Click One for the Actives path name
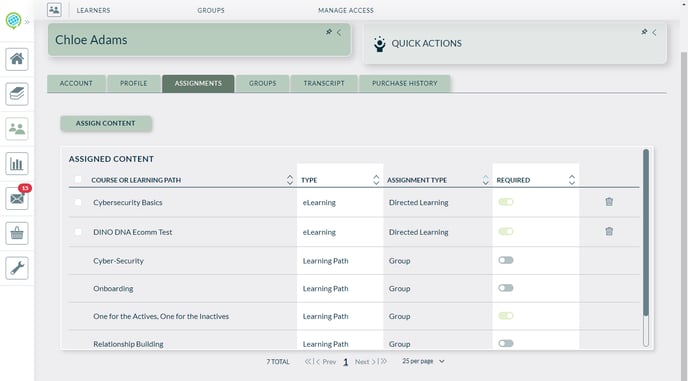The height and width of the screenshot is (381, 688). [161, 316]
